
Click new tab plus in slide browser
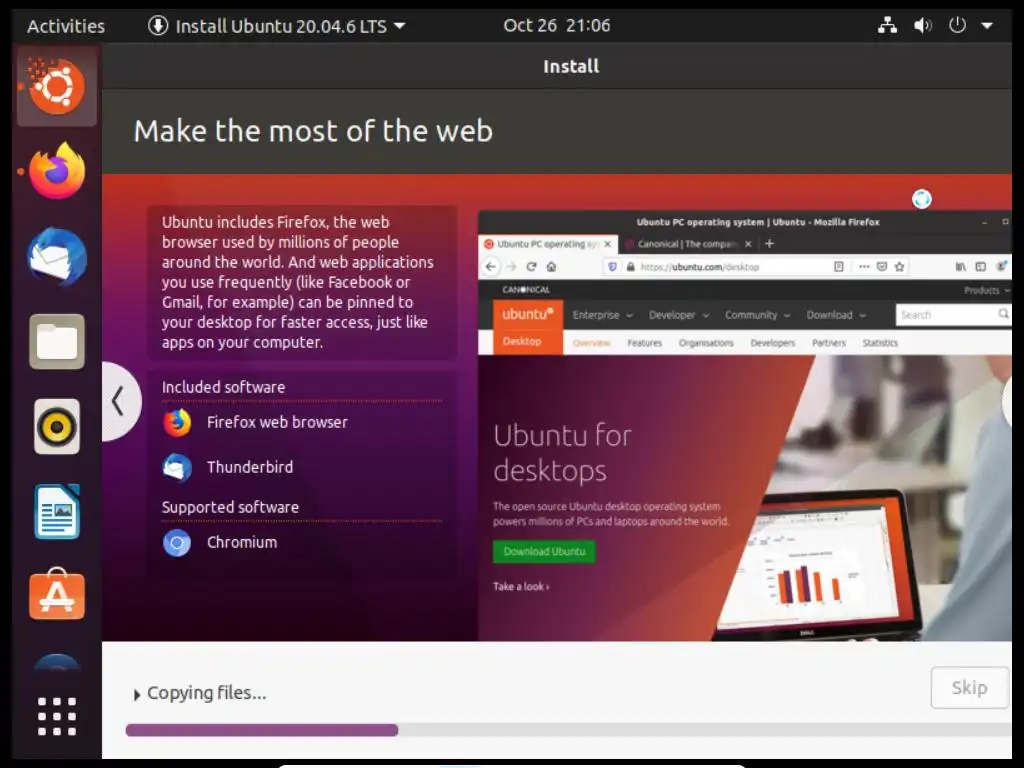pos(769,244)
